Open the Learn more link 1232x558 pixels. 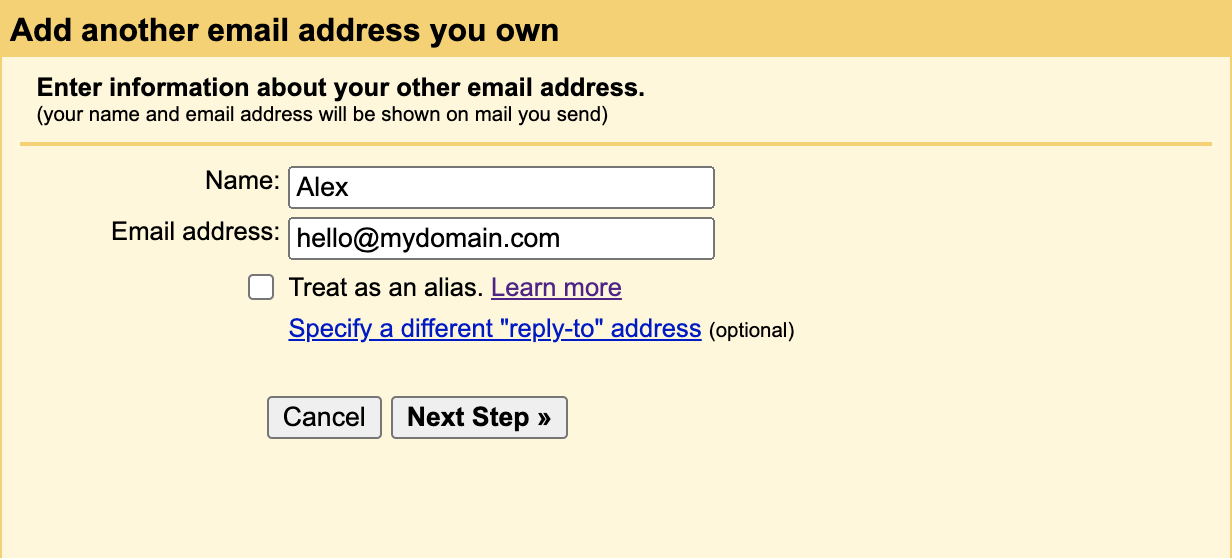[x=556, y=288]
